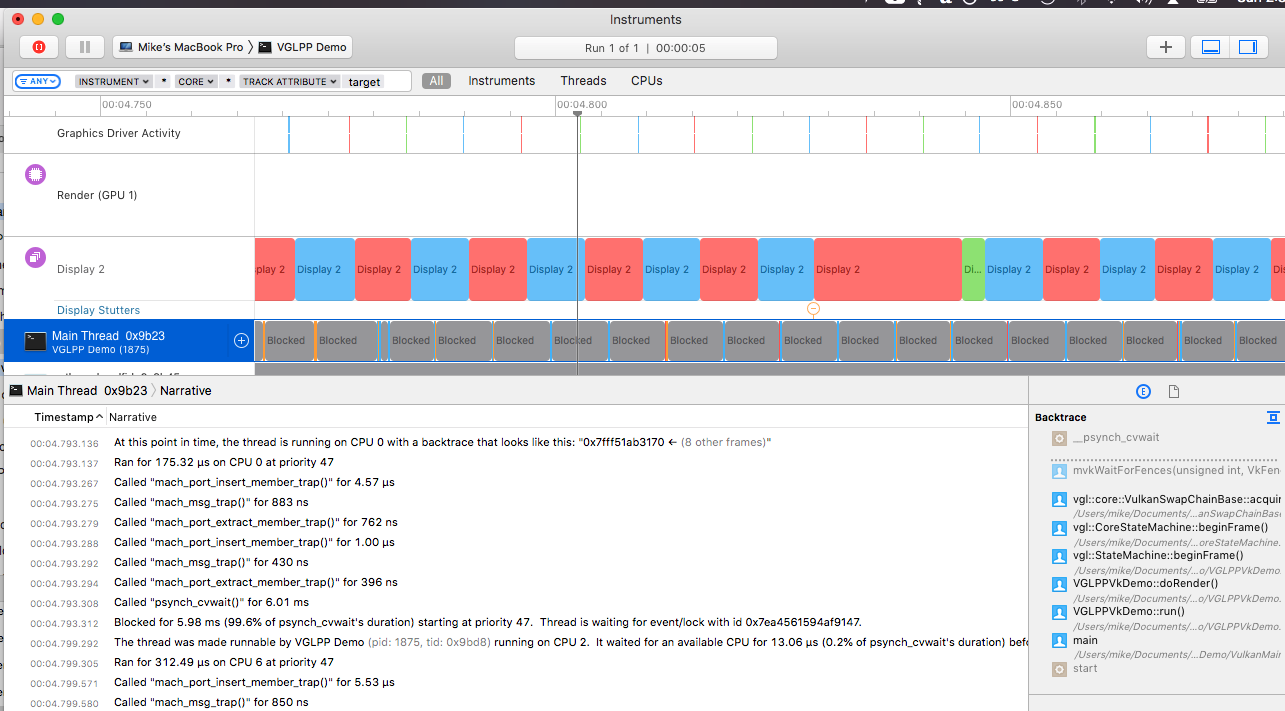Screen dimensions: 1285x711
Task: Pause the trace recording
Action: coord(85,47)
